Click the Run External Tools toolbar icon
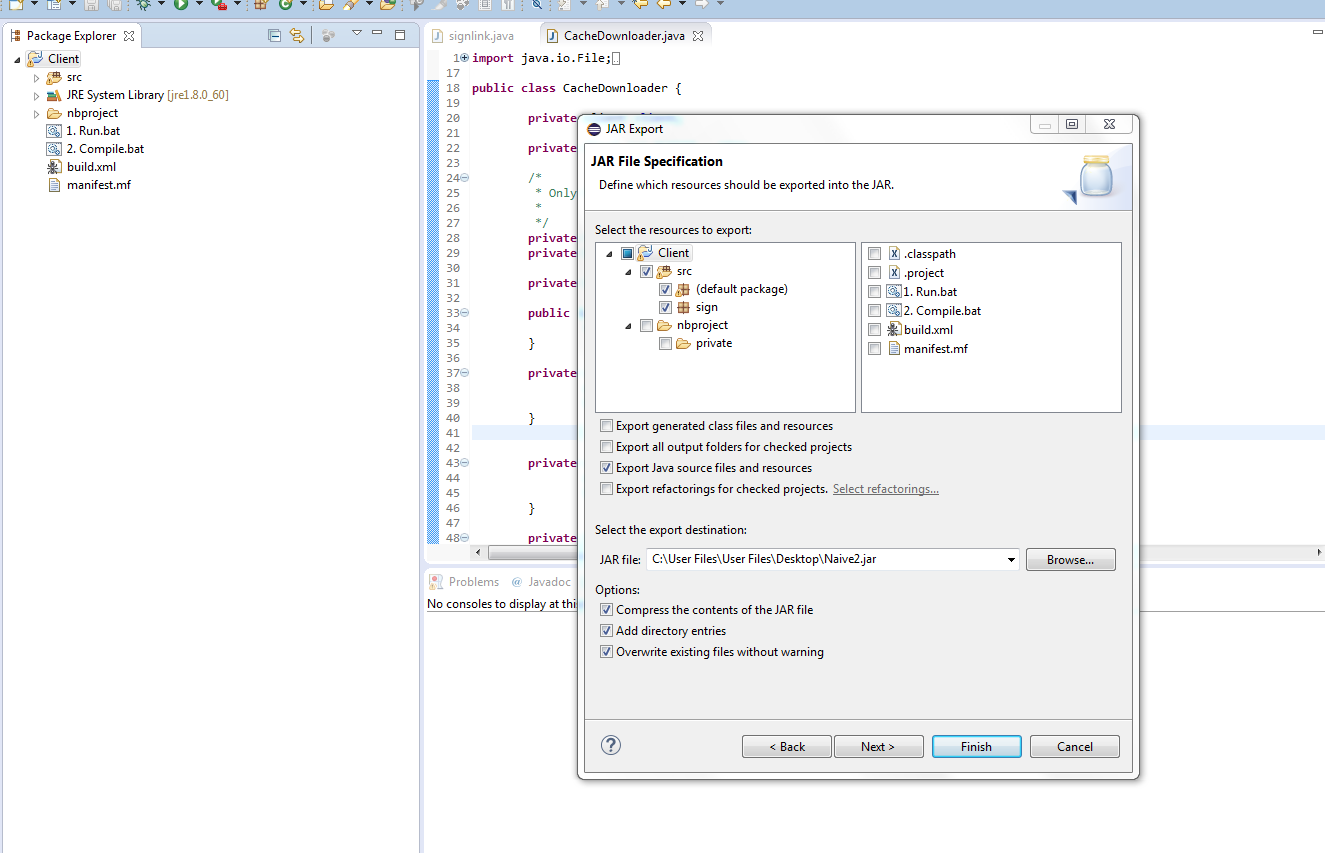The image size is (1325, 853). [x=218, y=4]
